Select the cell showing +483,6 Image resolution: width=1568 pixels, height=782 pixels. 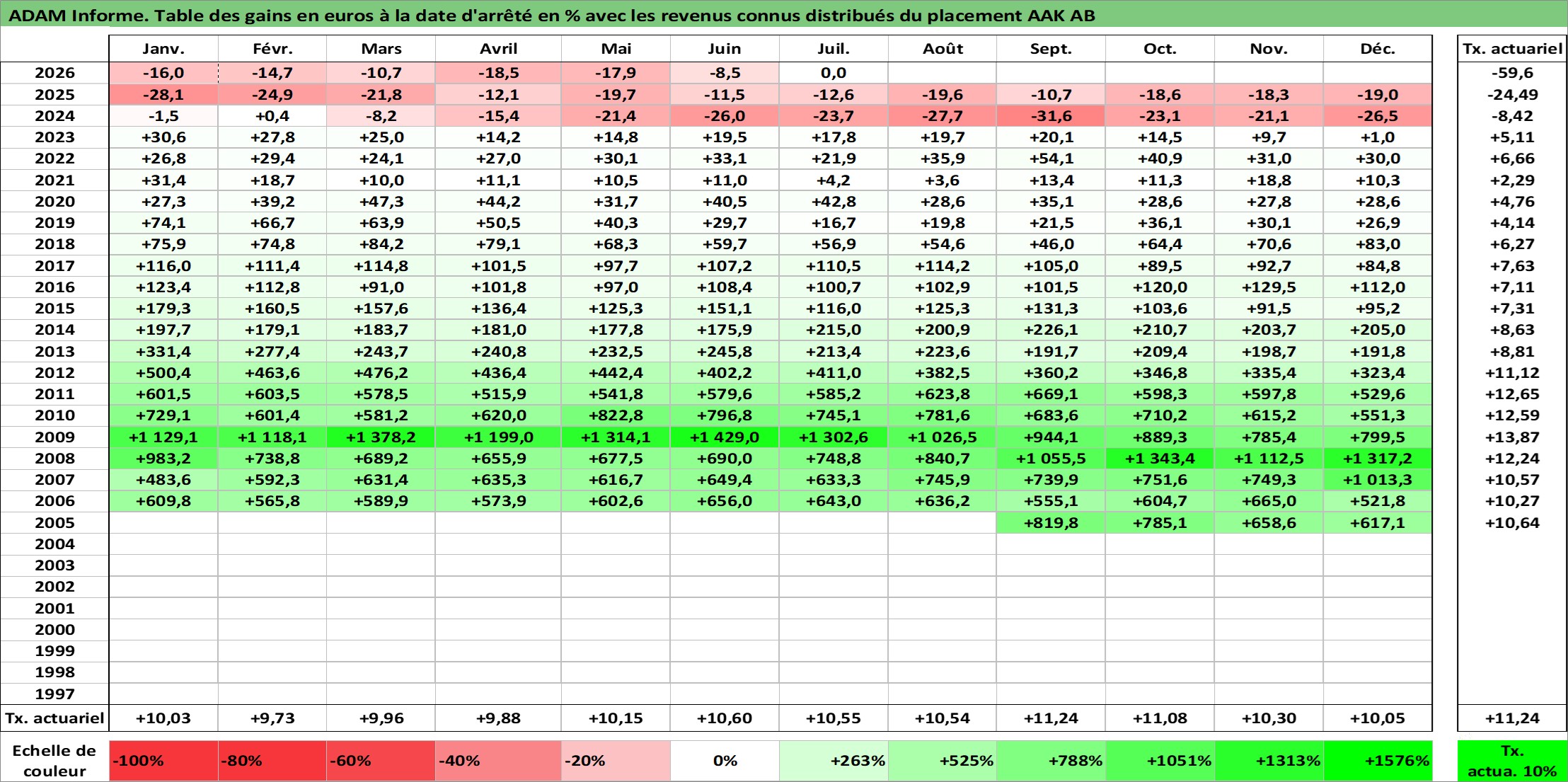(163, 480)
